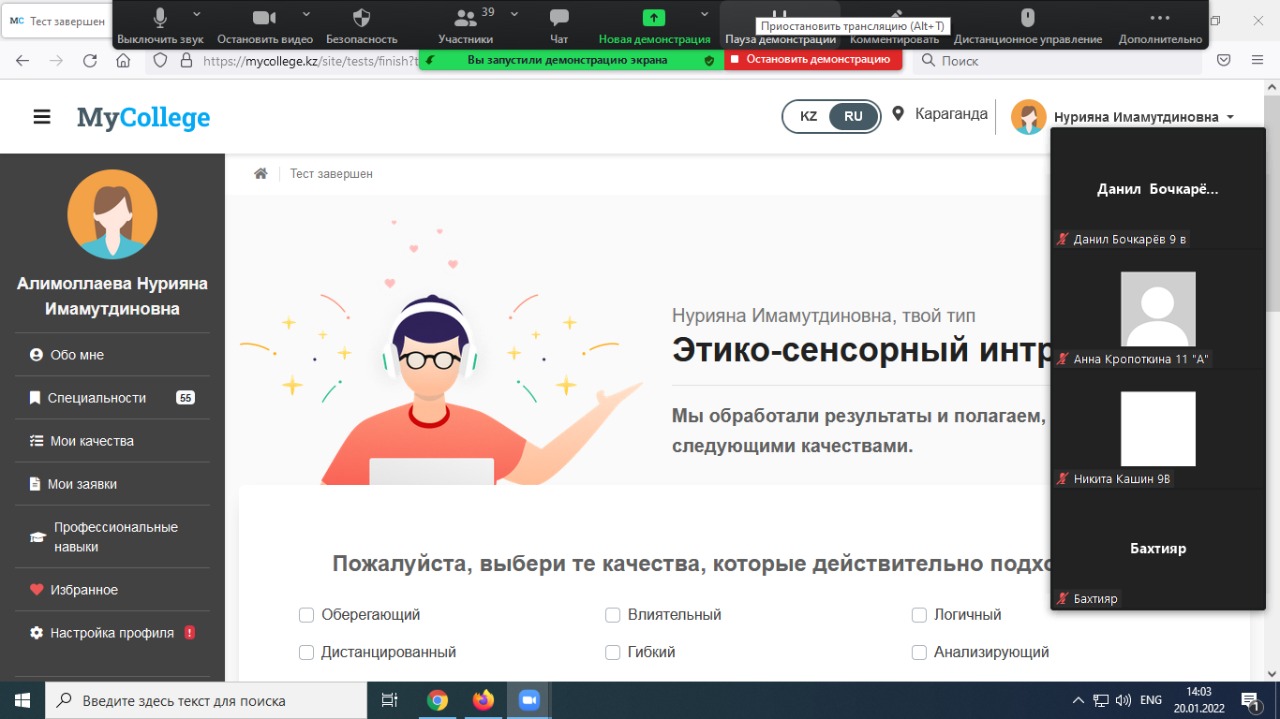Click the red Остановить демонстрацию button
This screenshot has width=1280, height=719.
[x=813, y=60]
